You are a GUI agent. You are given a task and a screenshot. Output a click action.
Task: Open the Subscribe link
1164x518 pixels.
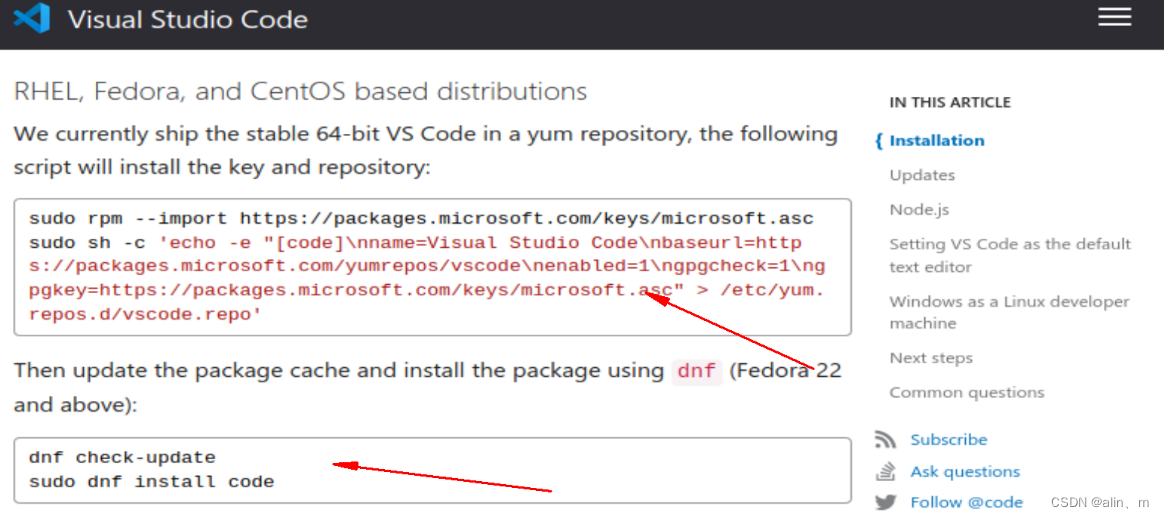tap(948, 440)
